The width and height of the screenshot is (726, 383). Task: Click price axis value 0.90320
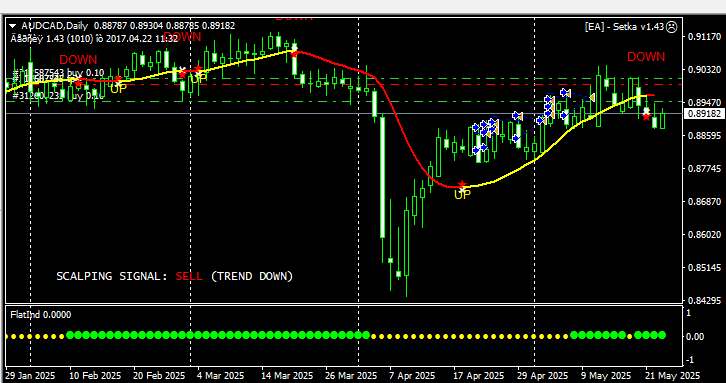[x=704, y=69]
